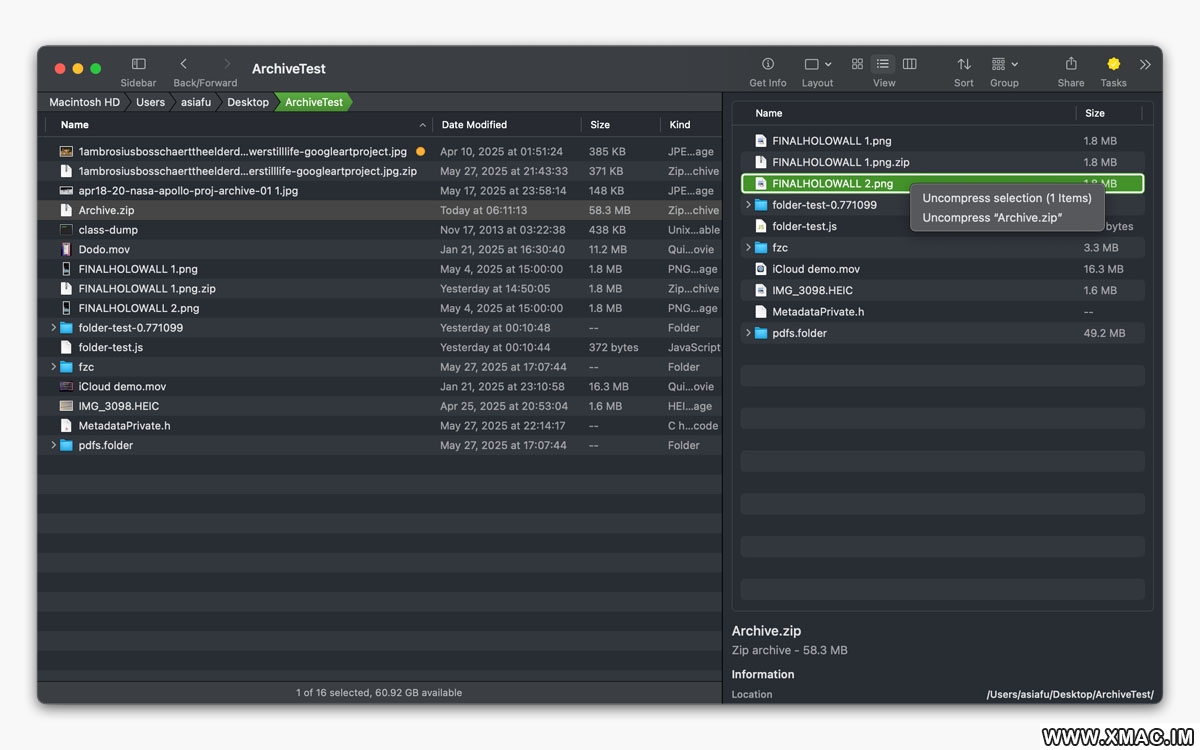Open the Group dropdown menu
1200x750 pixels.
(x=1004, y=64)
